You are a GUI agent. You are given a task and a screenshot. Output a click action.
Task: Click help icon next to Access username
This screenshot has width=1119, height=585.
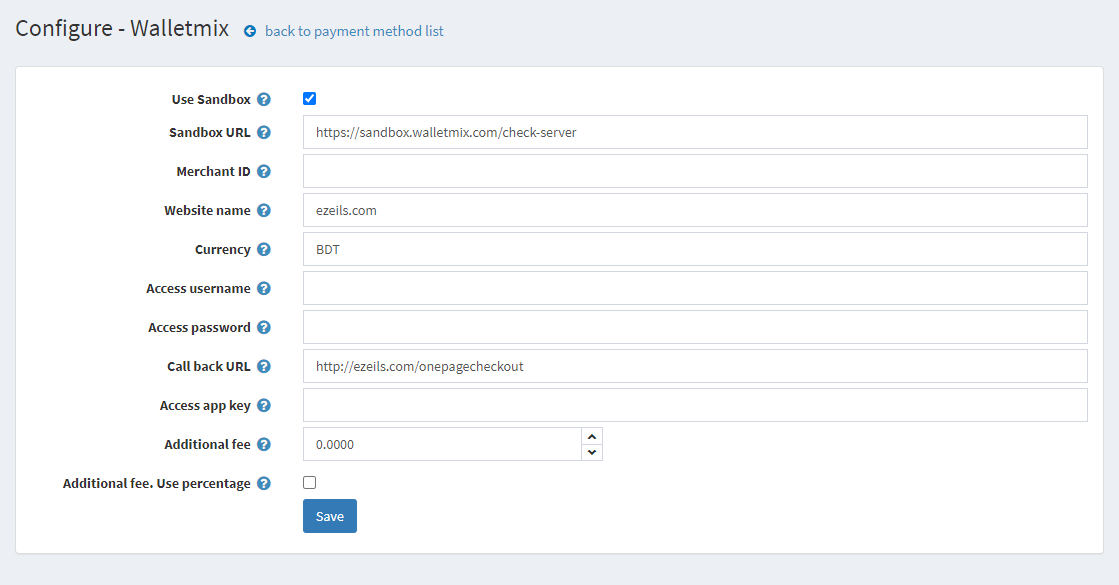coord(264,288)
